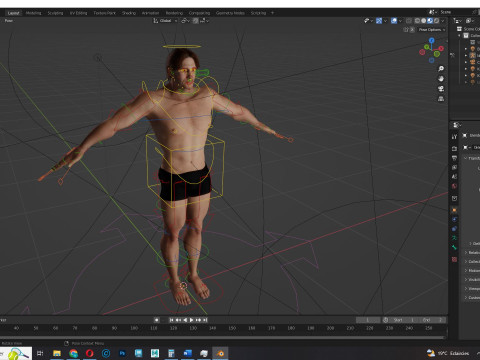Toggle viewport overlays
This screenshot has height=360, width=480.
[x=394, y=21]
